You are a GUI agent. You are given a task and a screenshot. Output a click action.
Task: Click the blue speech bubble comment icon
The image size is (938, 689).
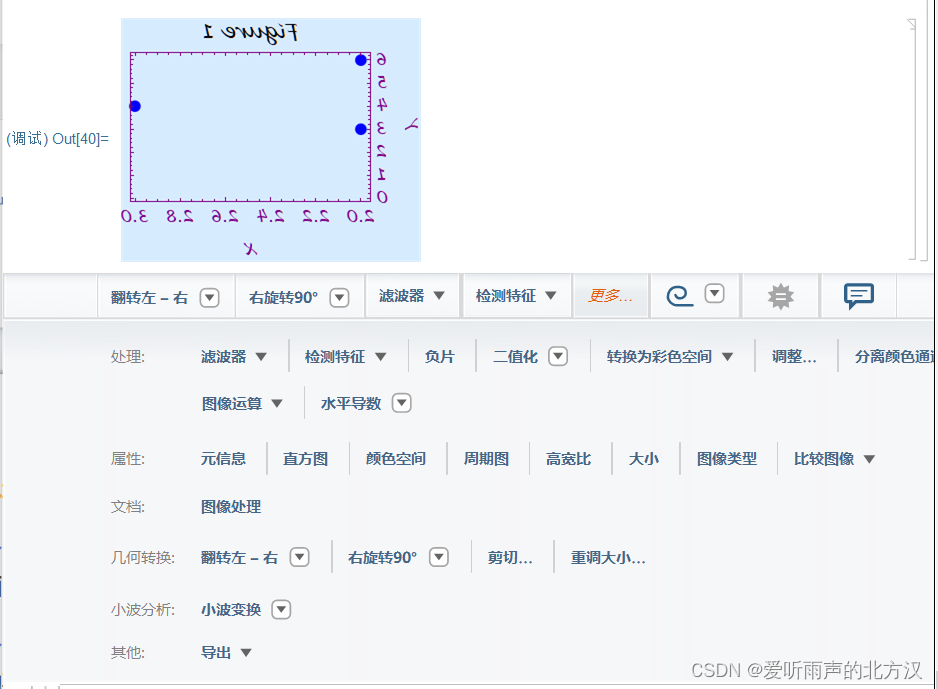(x=859, y=296)
